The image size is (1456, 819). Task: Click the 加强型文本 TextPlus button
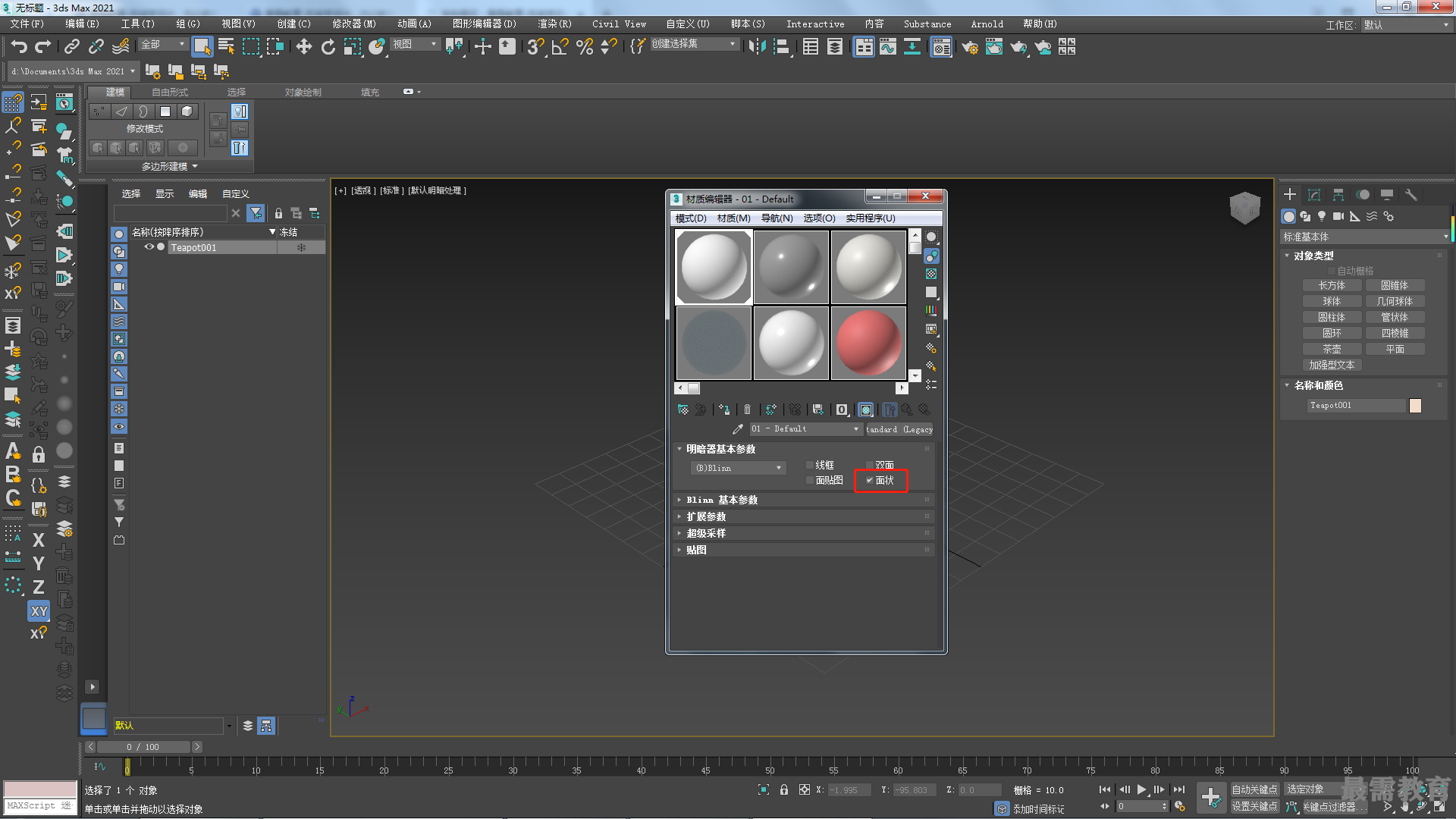1332,365
